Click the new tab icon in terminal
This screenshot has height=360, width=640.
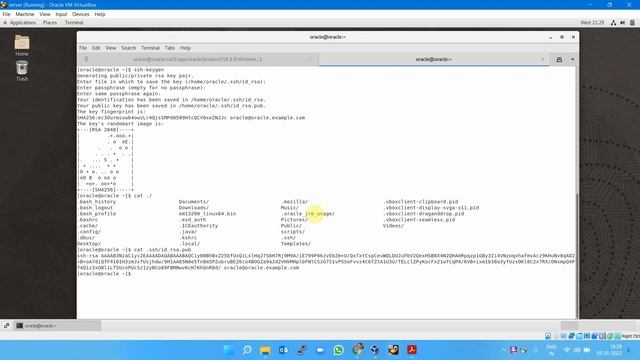point(559,60)
